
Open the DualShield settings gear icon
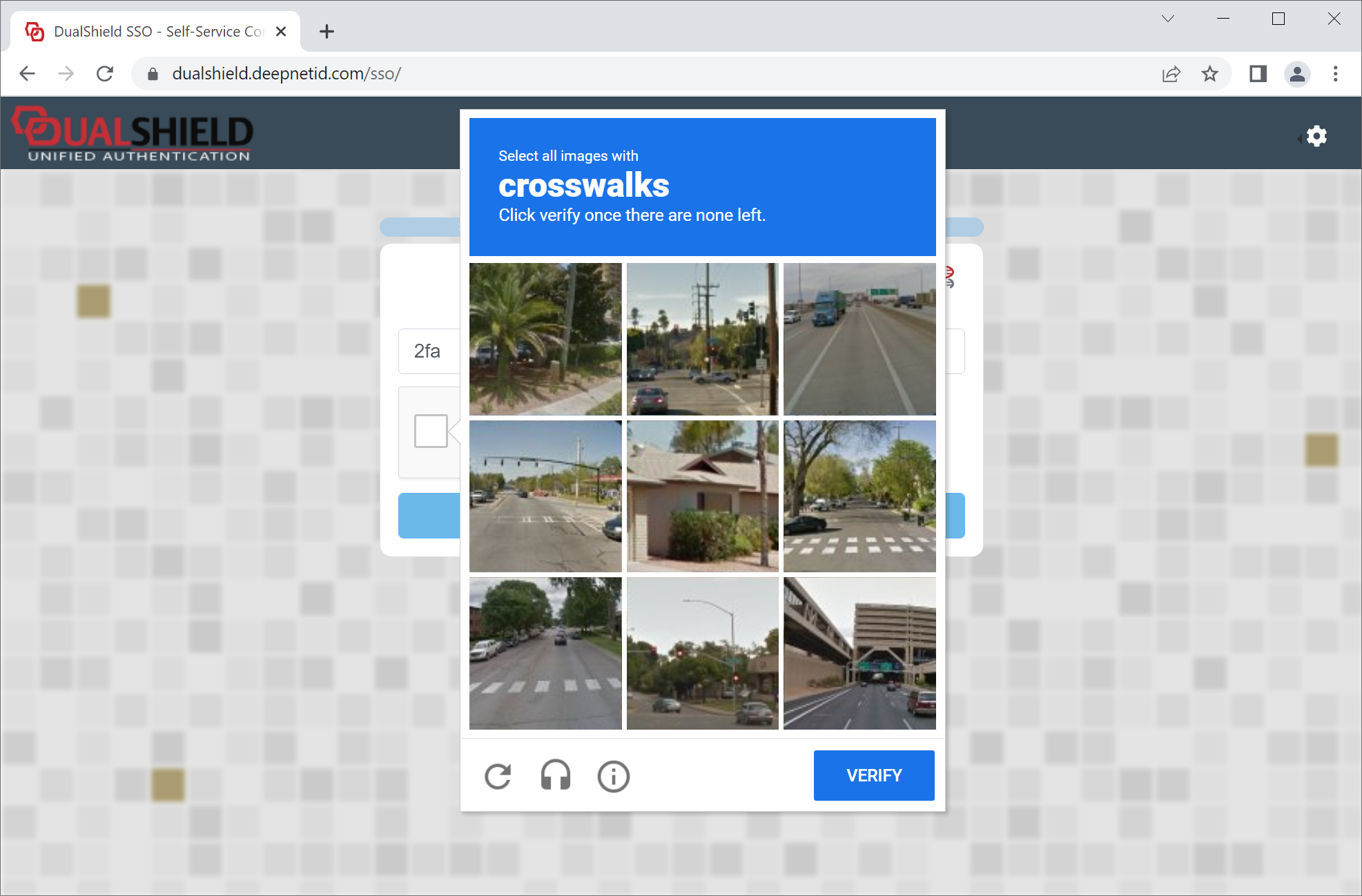(1316, 136)
